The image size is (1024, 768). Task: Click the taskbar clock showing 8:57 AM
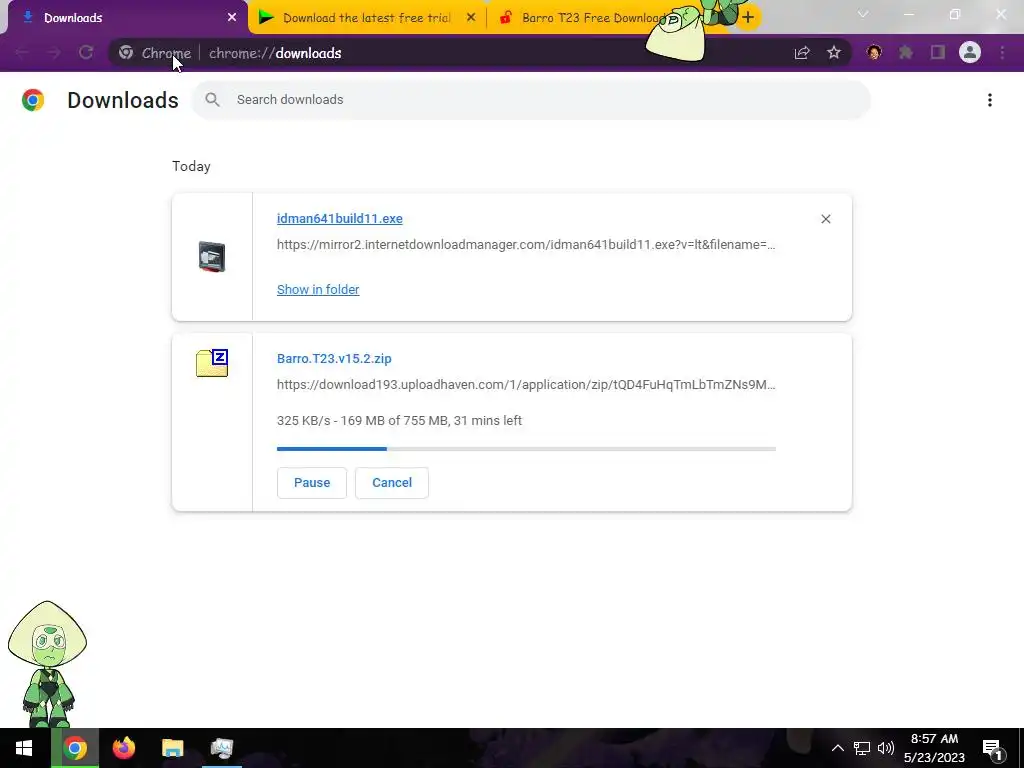click(x=935, y=748)
